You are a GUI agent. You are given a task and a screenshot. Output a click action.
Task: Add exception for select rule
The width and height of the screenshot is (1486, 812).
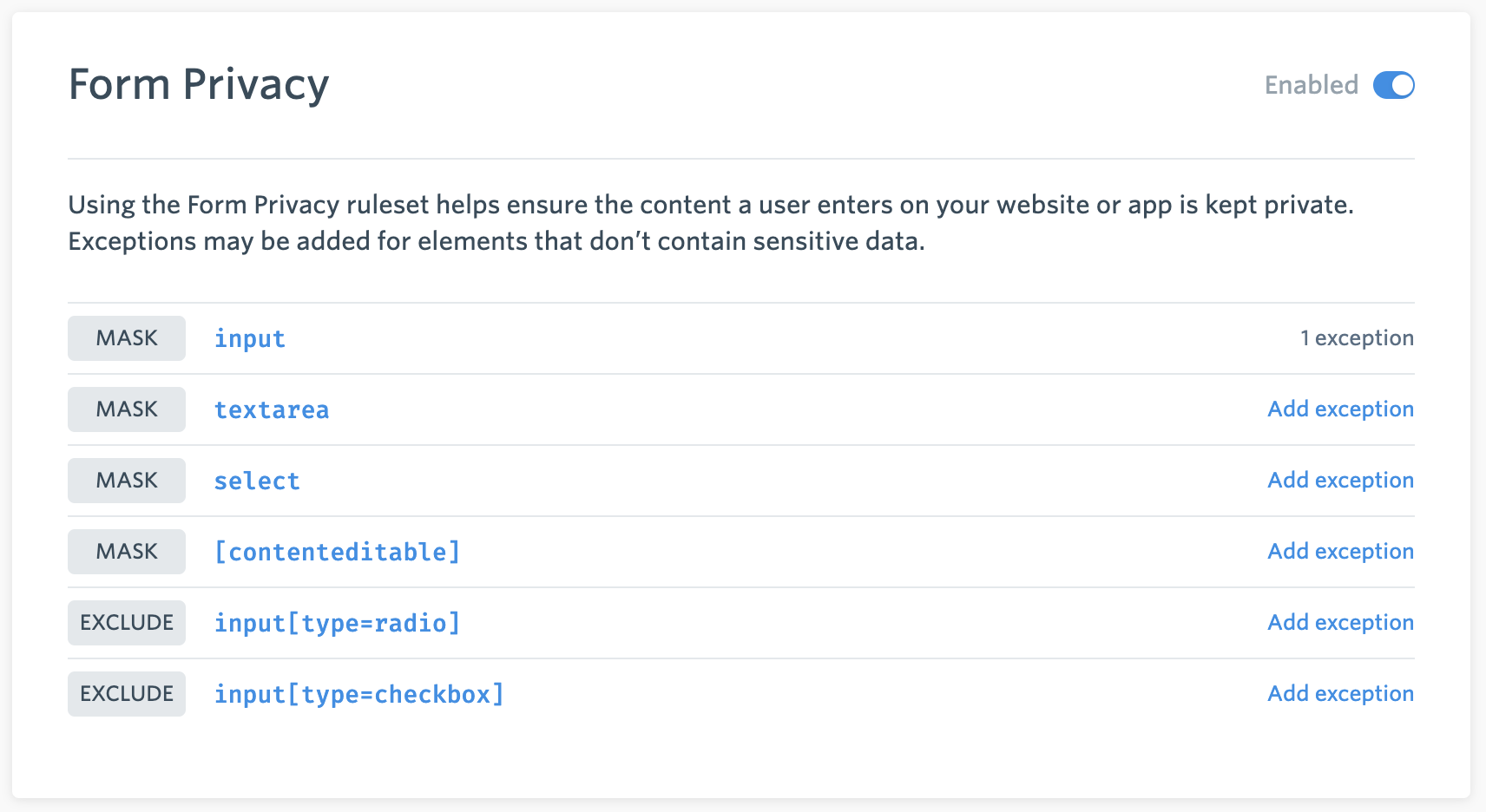click(x=1341, y=481)
